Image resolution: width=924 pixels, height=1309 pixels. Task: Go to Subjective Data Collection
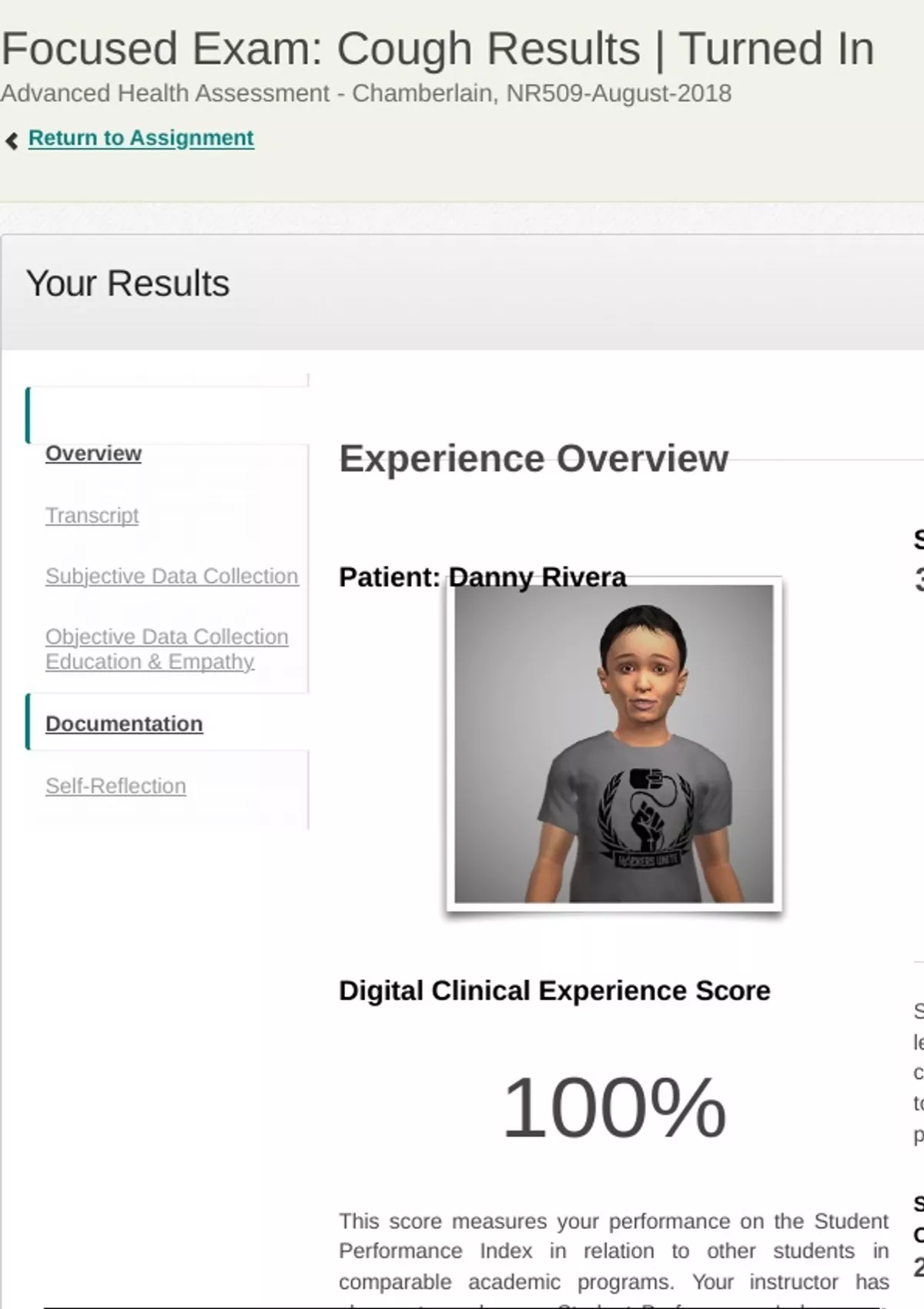[x=172, y=576]
